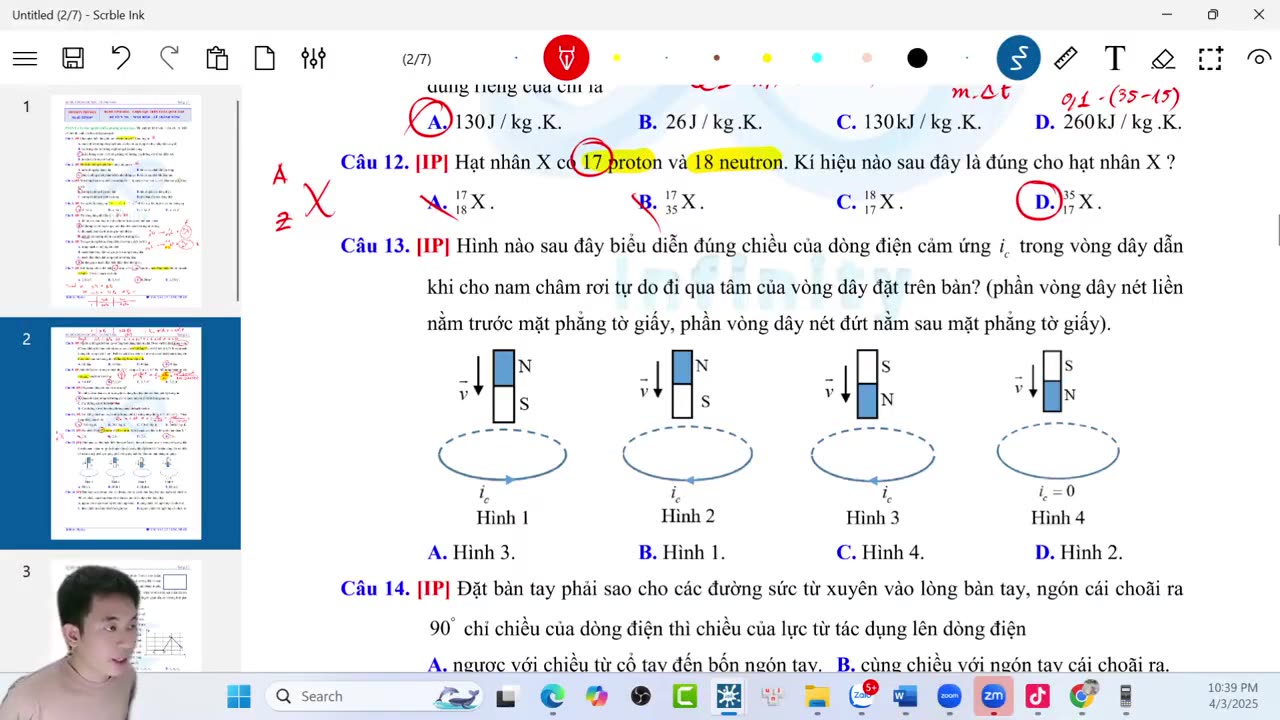This screenshot has width=1280, height=720.
Task: Add a new blank page
Action: (x=265, y=58)
